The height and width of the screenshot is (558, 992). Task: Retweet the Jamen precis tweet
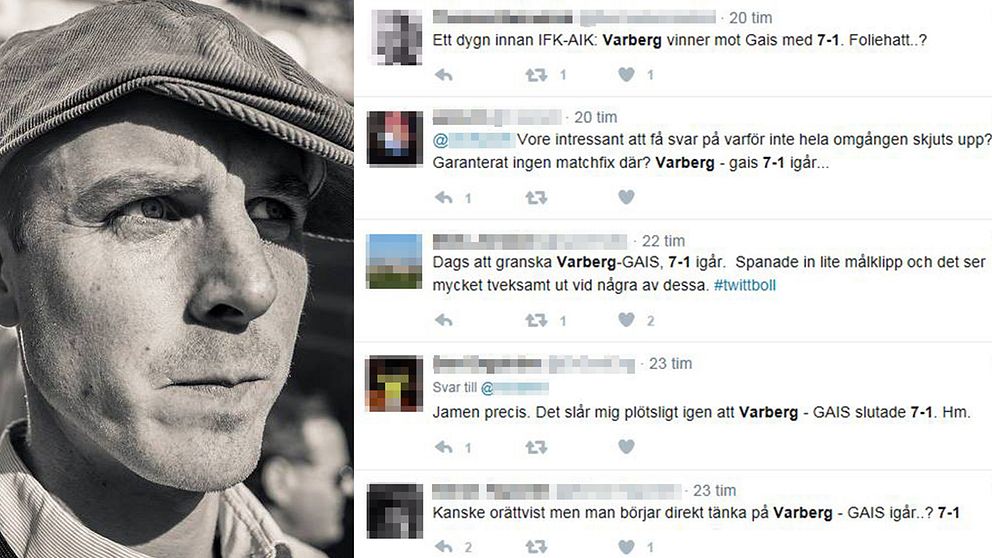pos(536,447)
